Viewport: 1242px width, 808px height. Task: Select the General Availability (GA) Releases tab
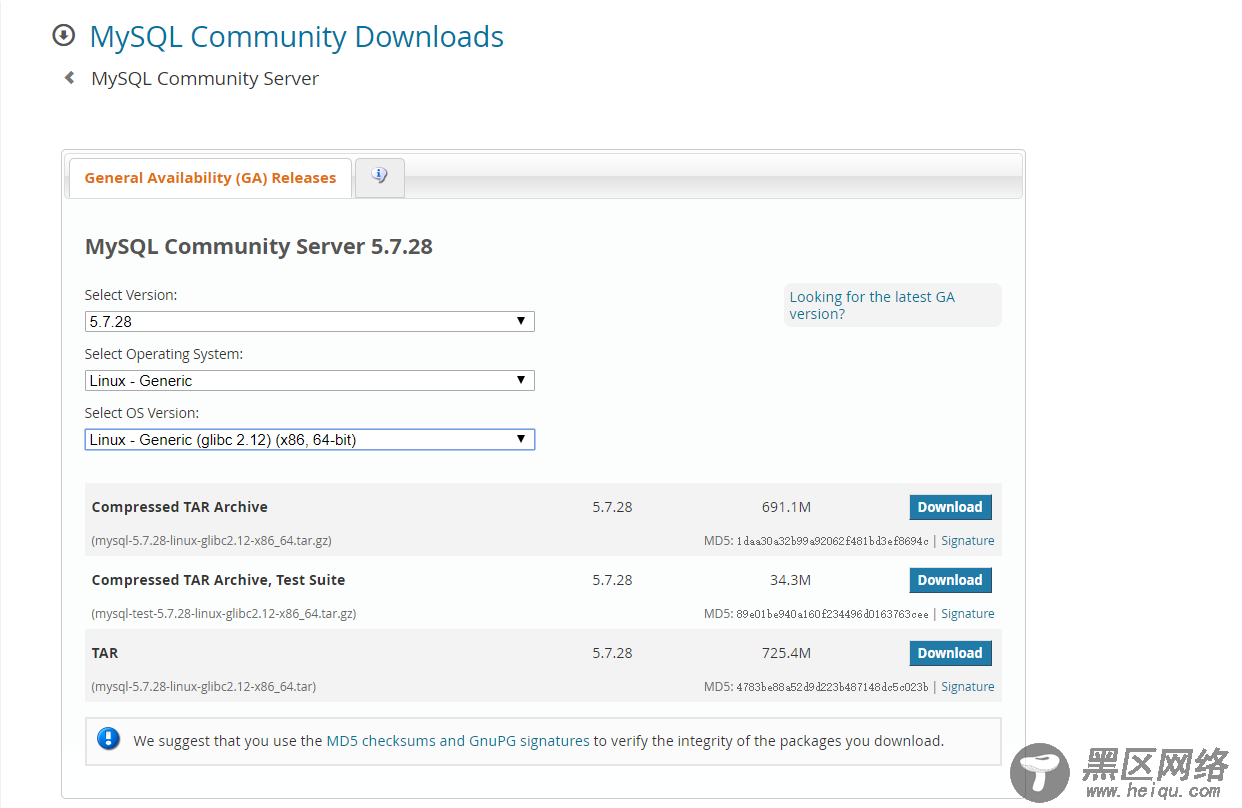(210, 178)
